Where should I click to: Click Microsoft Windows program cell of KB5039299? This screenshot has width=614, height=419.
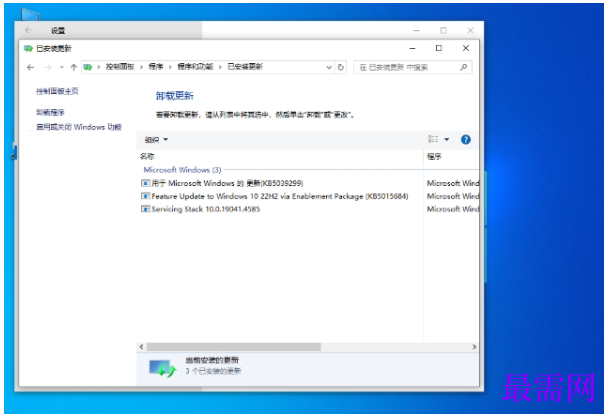[x=453, y=183]
